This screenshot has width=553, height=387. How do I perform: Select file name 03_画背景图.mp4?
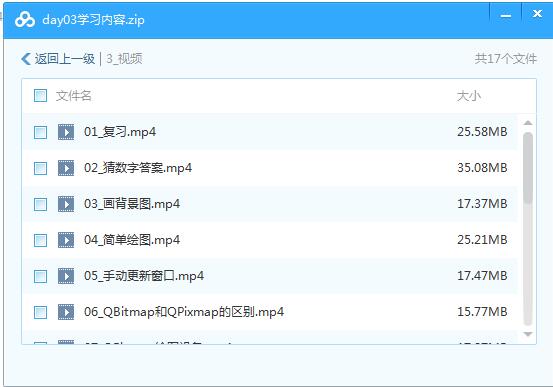(x=132, y=204)
